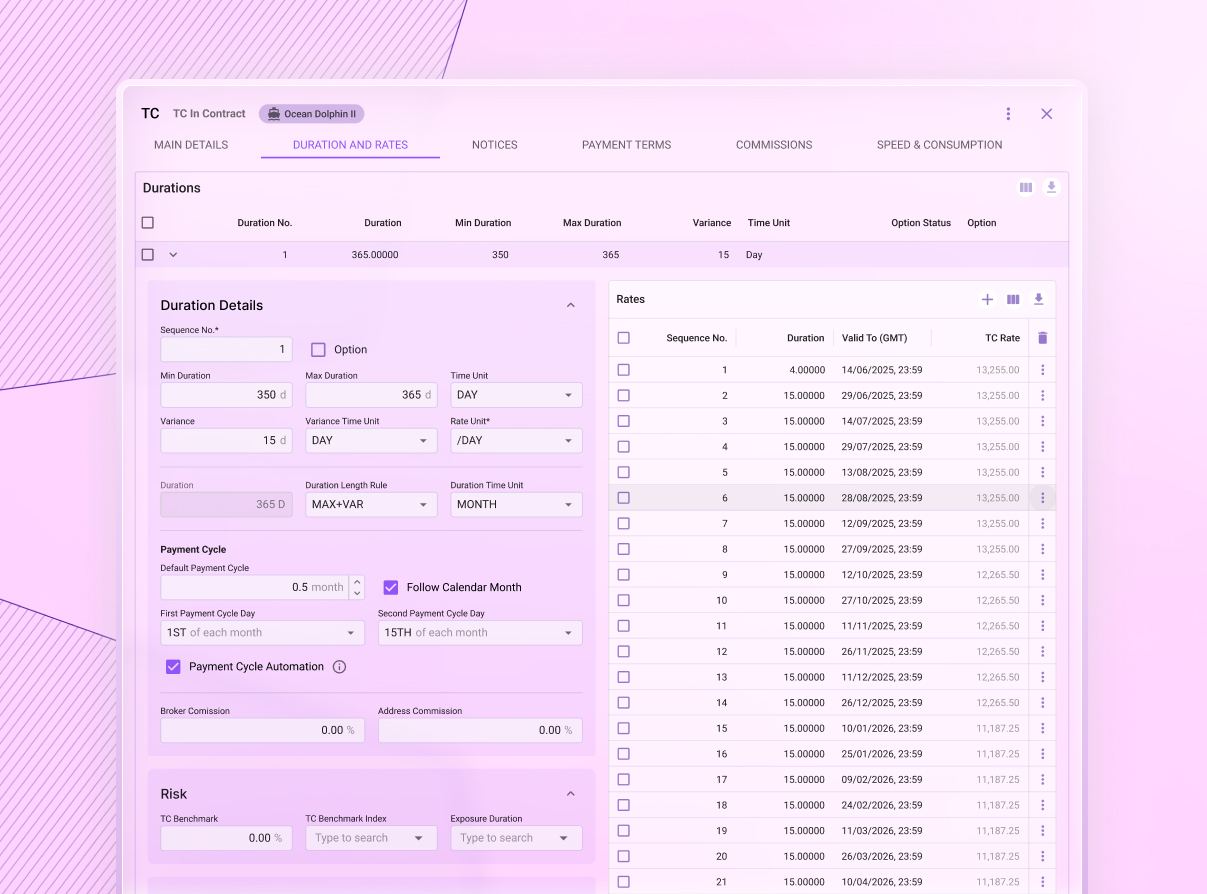The height and width of the screenshot is (894, 1207).
Task: Open row menu for rate sequence 5
Action: (1043, 472)
